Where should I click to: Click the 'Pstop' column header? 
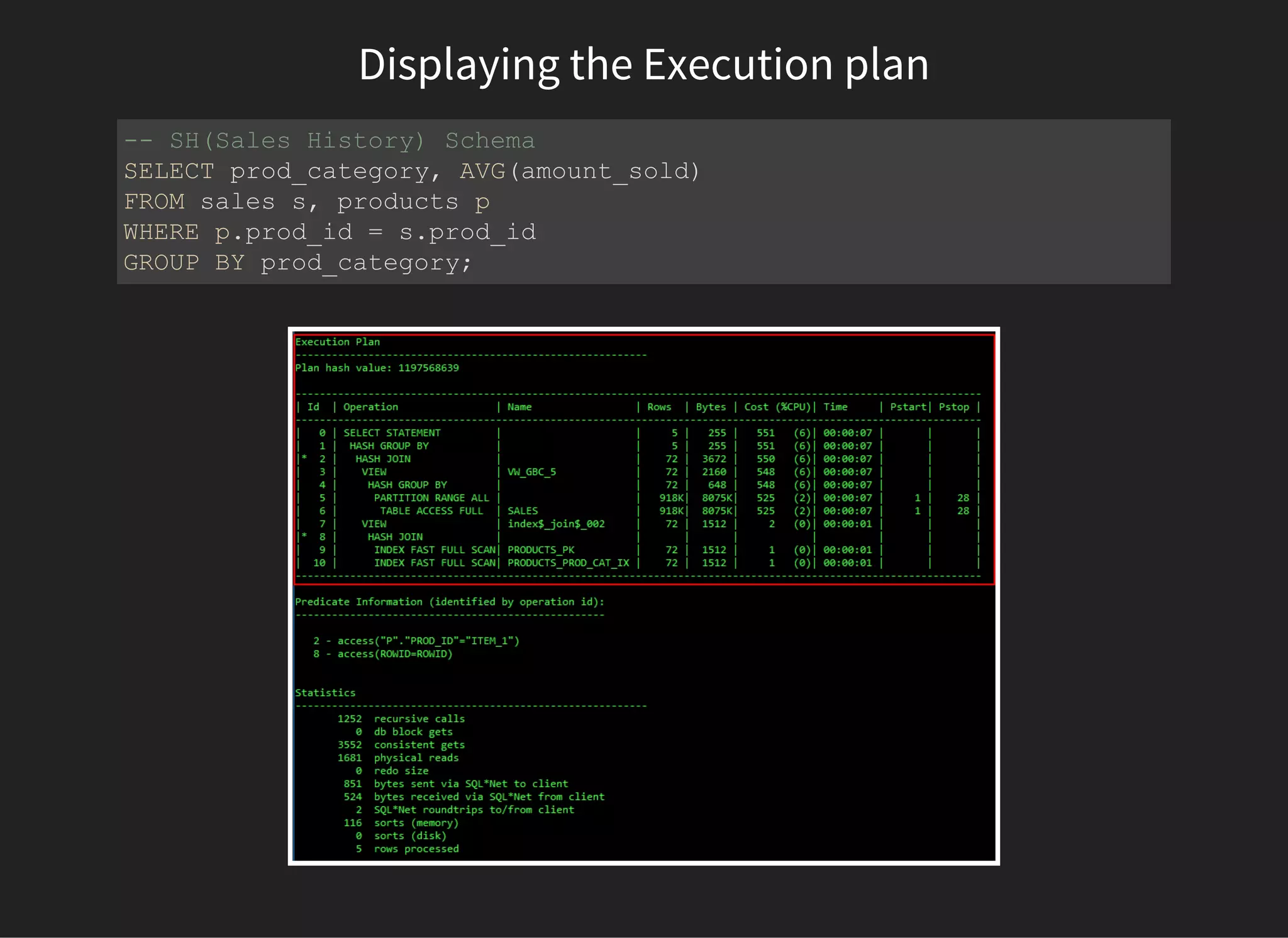(x=954, y=407)
